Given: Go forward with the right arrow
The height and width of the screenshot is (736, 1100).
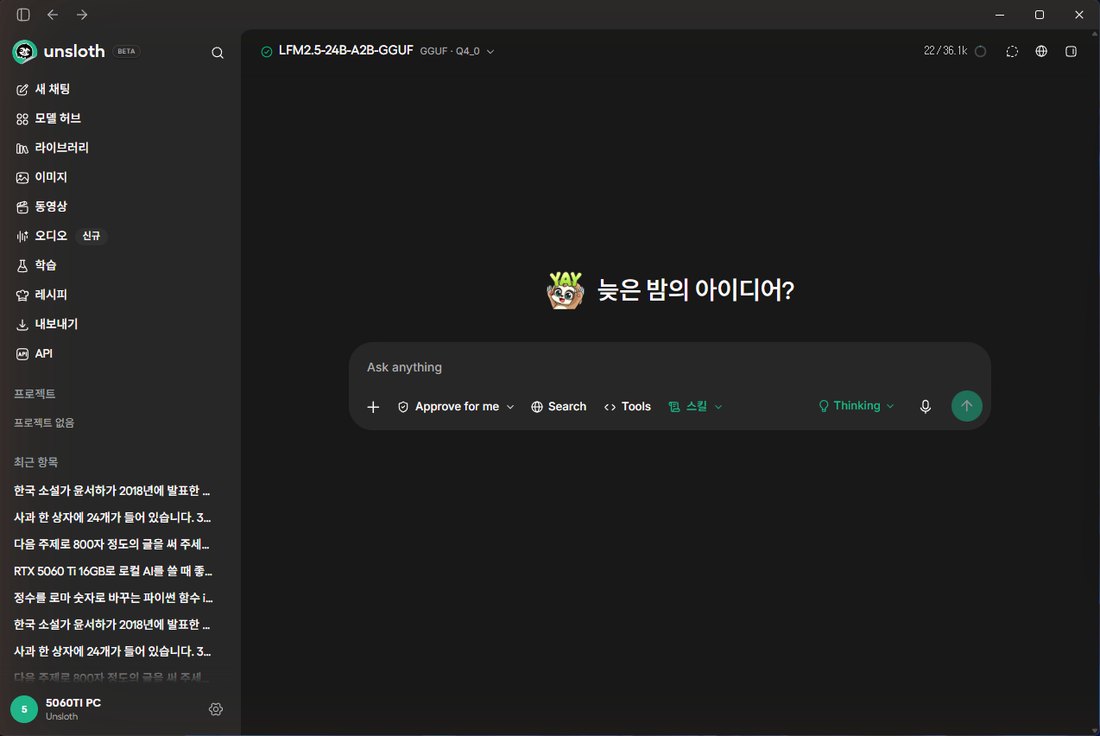Looking at the screenshot, I should tap(82, 15).
